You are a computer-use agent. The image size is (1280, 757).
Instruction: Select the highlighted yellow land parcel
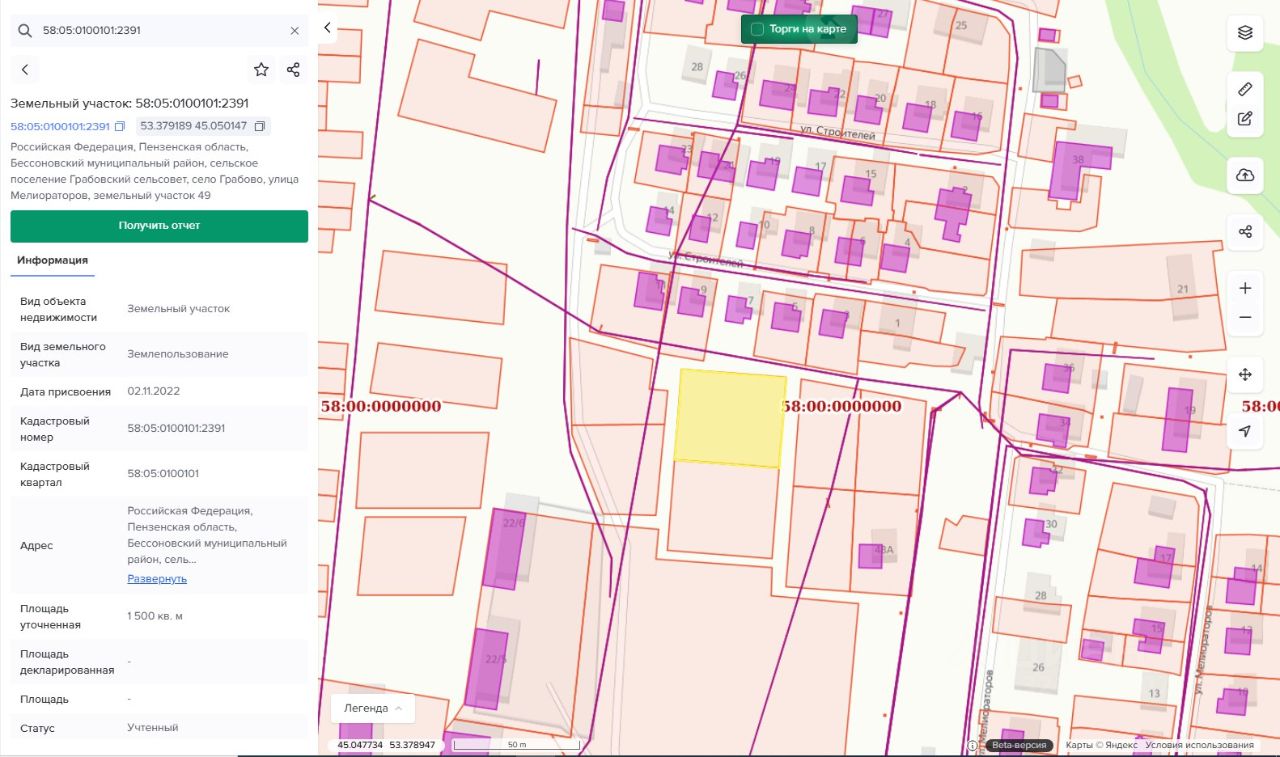click(x=729, y=418)
